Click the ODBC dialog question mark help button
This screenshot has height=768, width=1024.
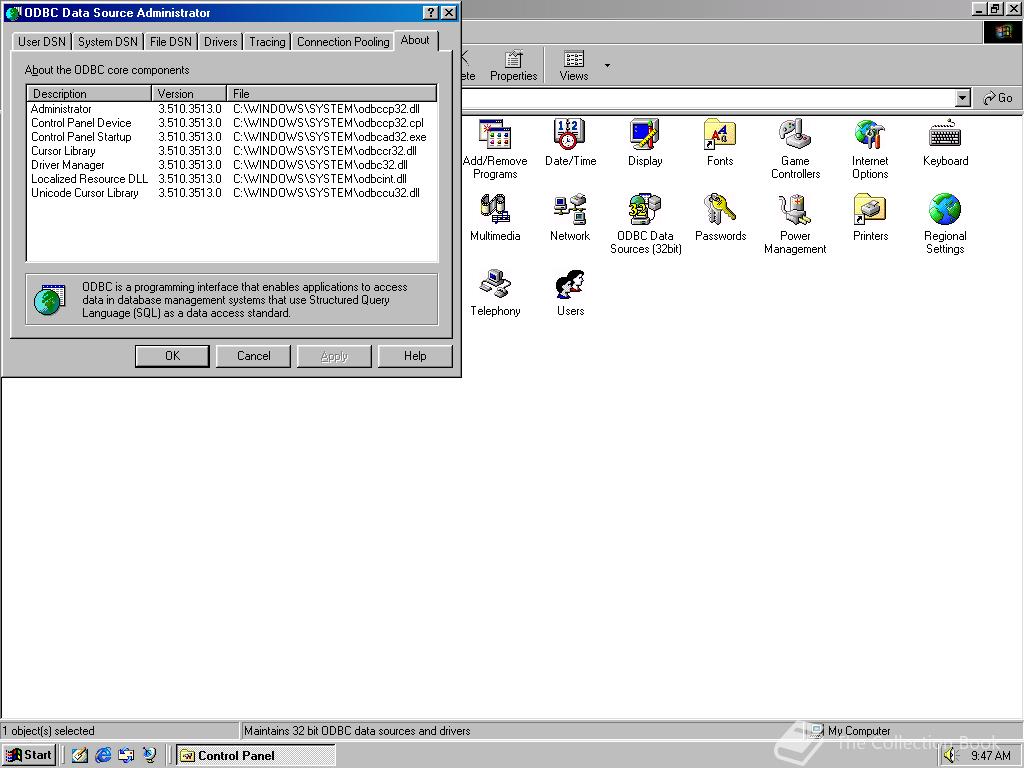[430, 12]
